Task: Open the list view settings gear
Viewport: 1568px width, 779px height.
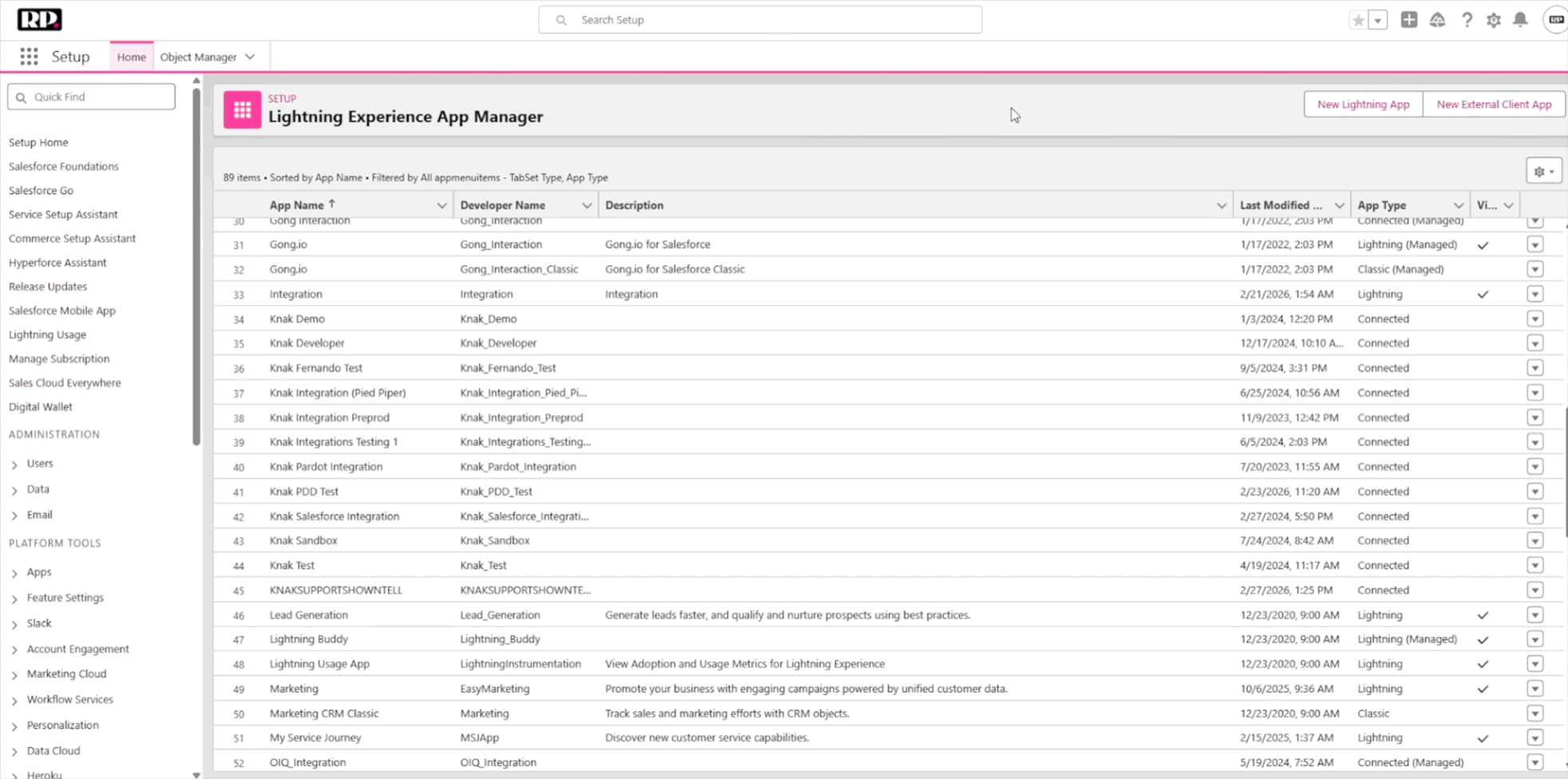Action: [1543, 172]
